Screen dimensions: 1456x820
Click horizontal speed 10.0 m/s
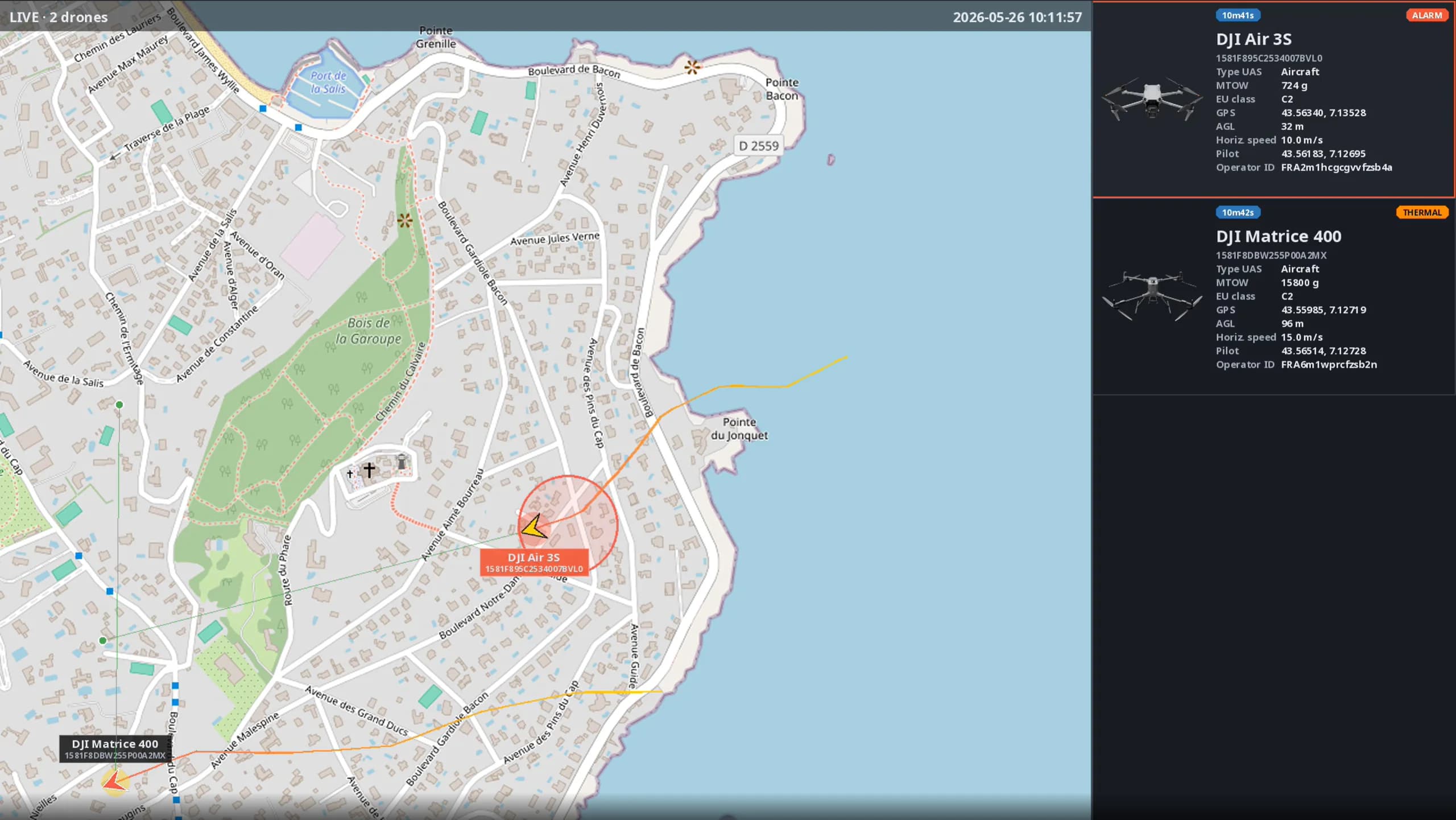pos(1301,140)
